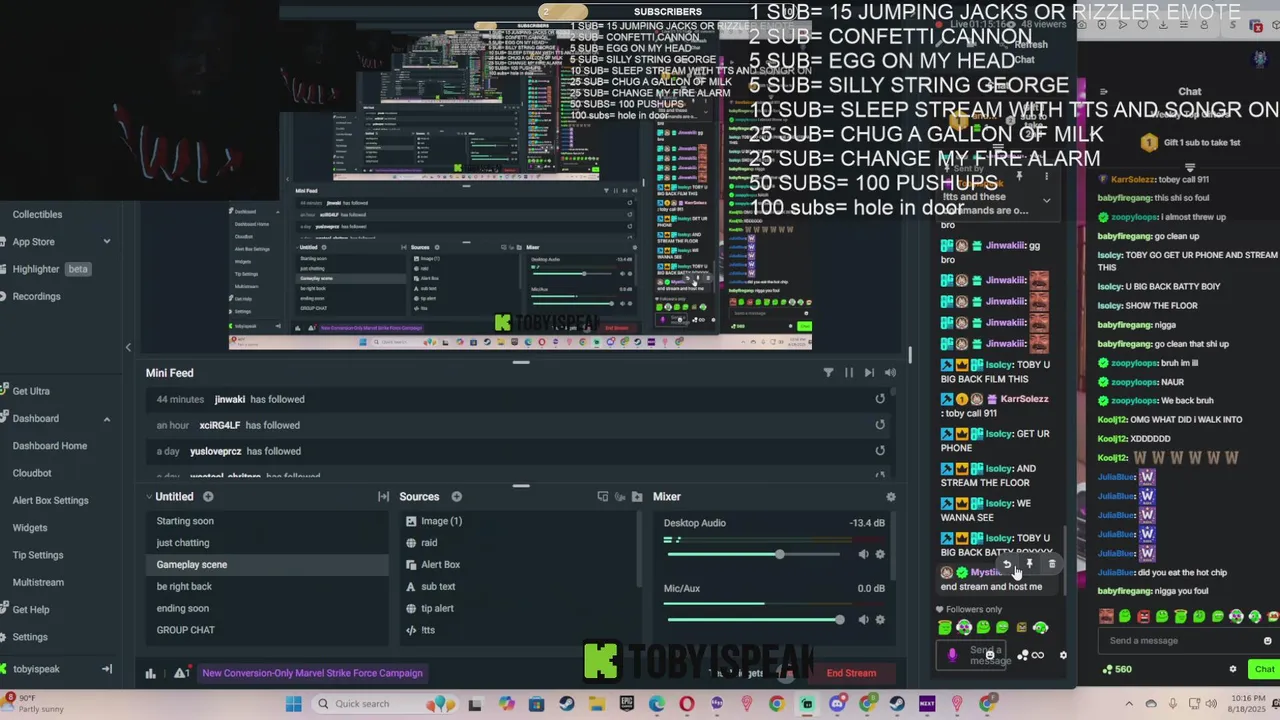
Task: Mute Desktop Audio in the mixer
Action: [863, 554]
